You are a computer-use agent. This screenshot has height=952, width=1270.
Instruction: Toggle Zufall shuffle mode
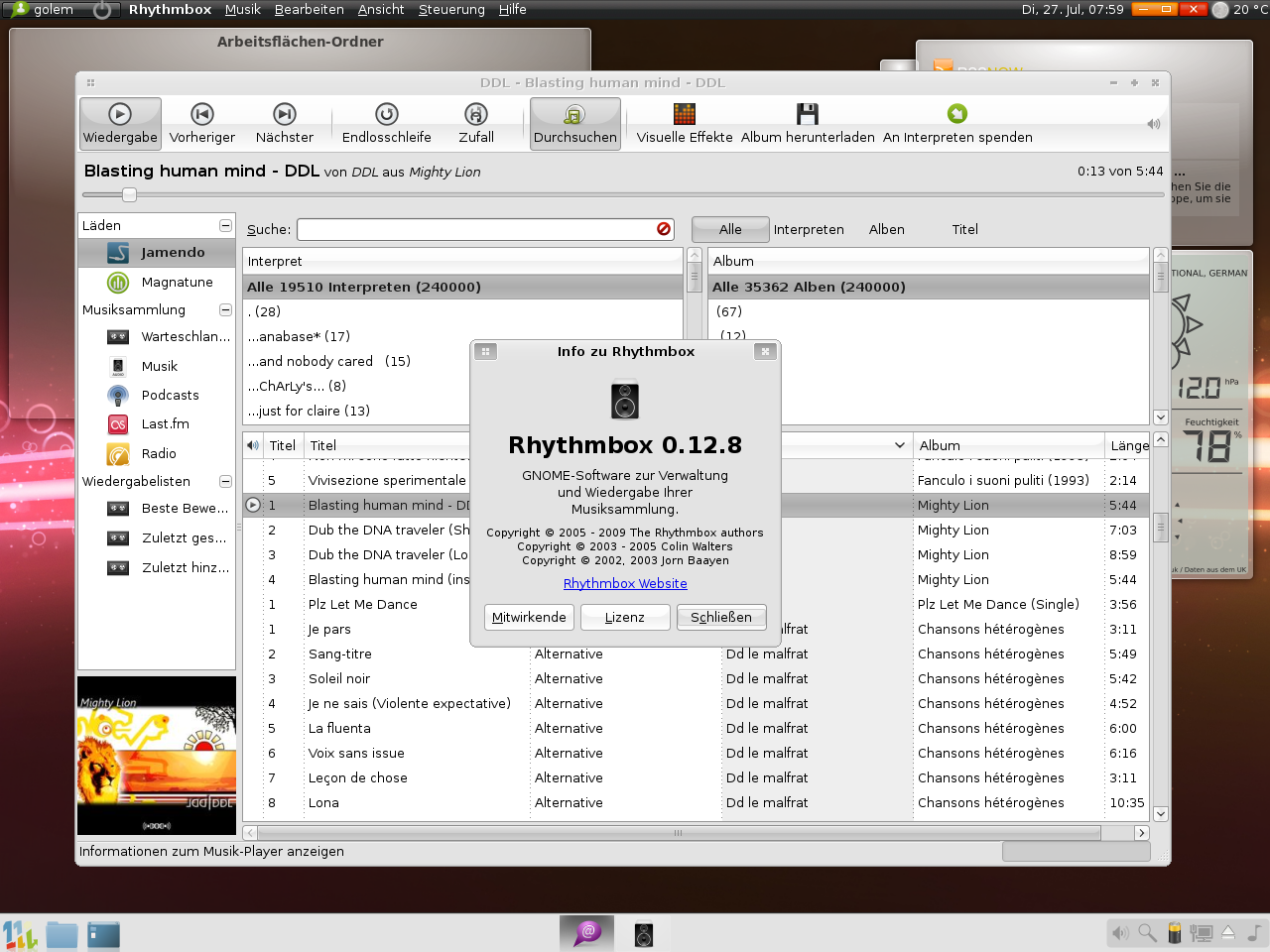pyautogui.click(x=476, y=123)
